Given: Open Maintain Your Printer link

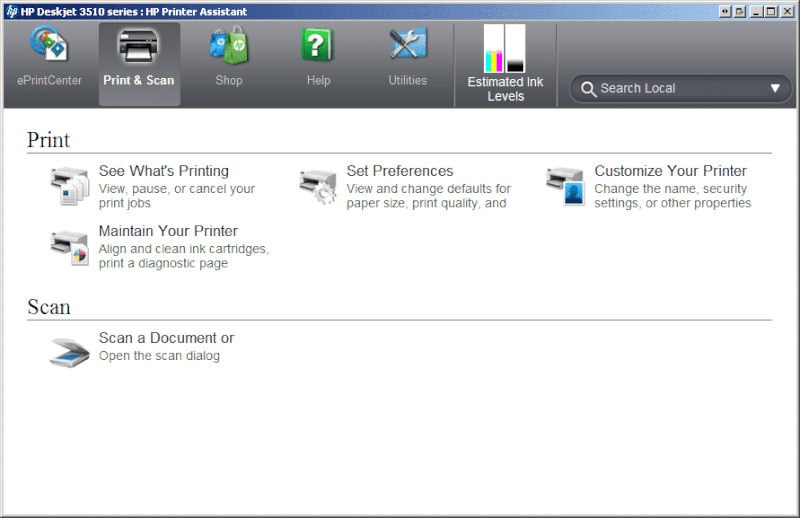Looking at the screenshot, I should [168, 231].
